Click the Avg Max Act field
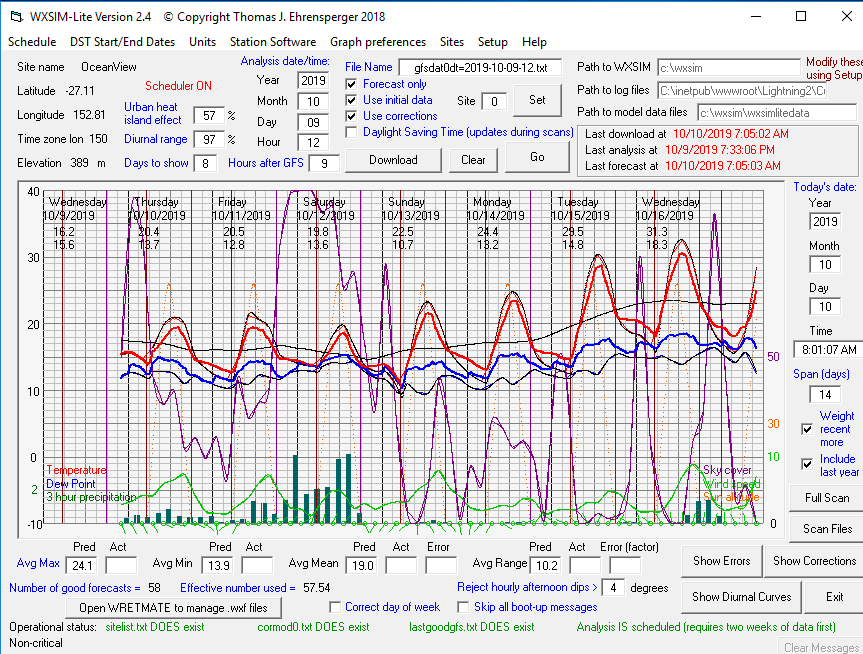863x654 pixels. click(121, 565)
